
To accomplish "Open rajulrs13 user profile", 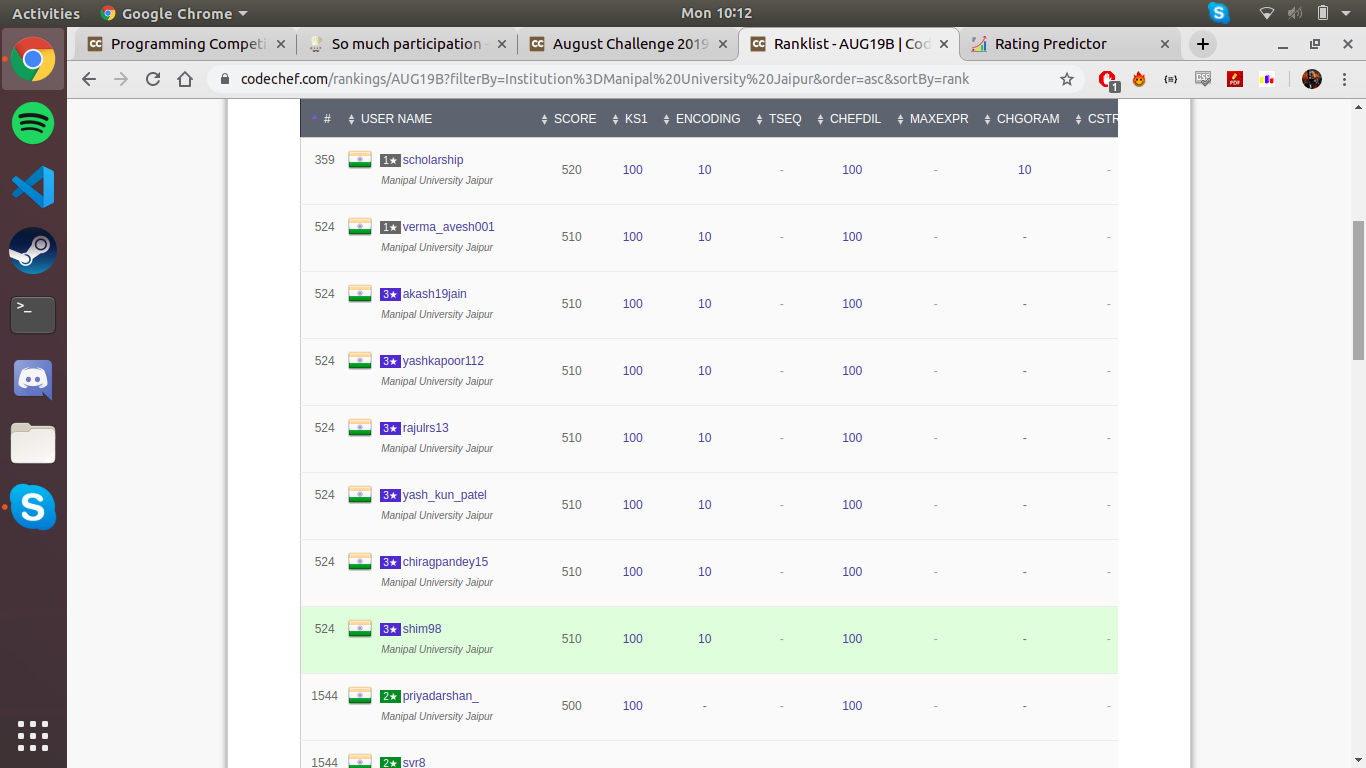I will point(425,428).
